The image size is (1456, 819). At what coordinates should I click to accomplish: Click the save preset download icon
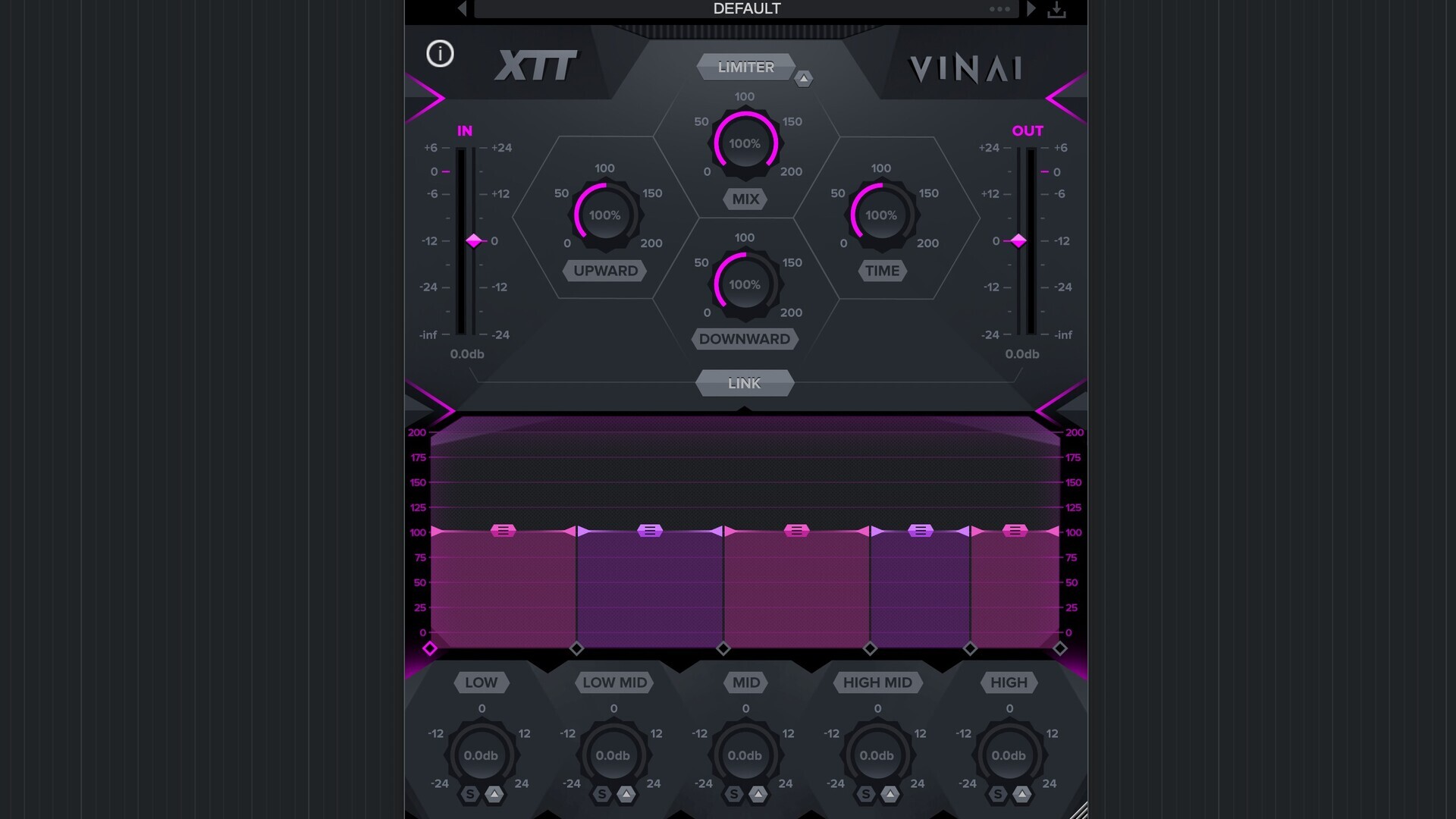click(x=1056, y=10)
